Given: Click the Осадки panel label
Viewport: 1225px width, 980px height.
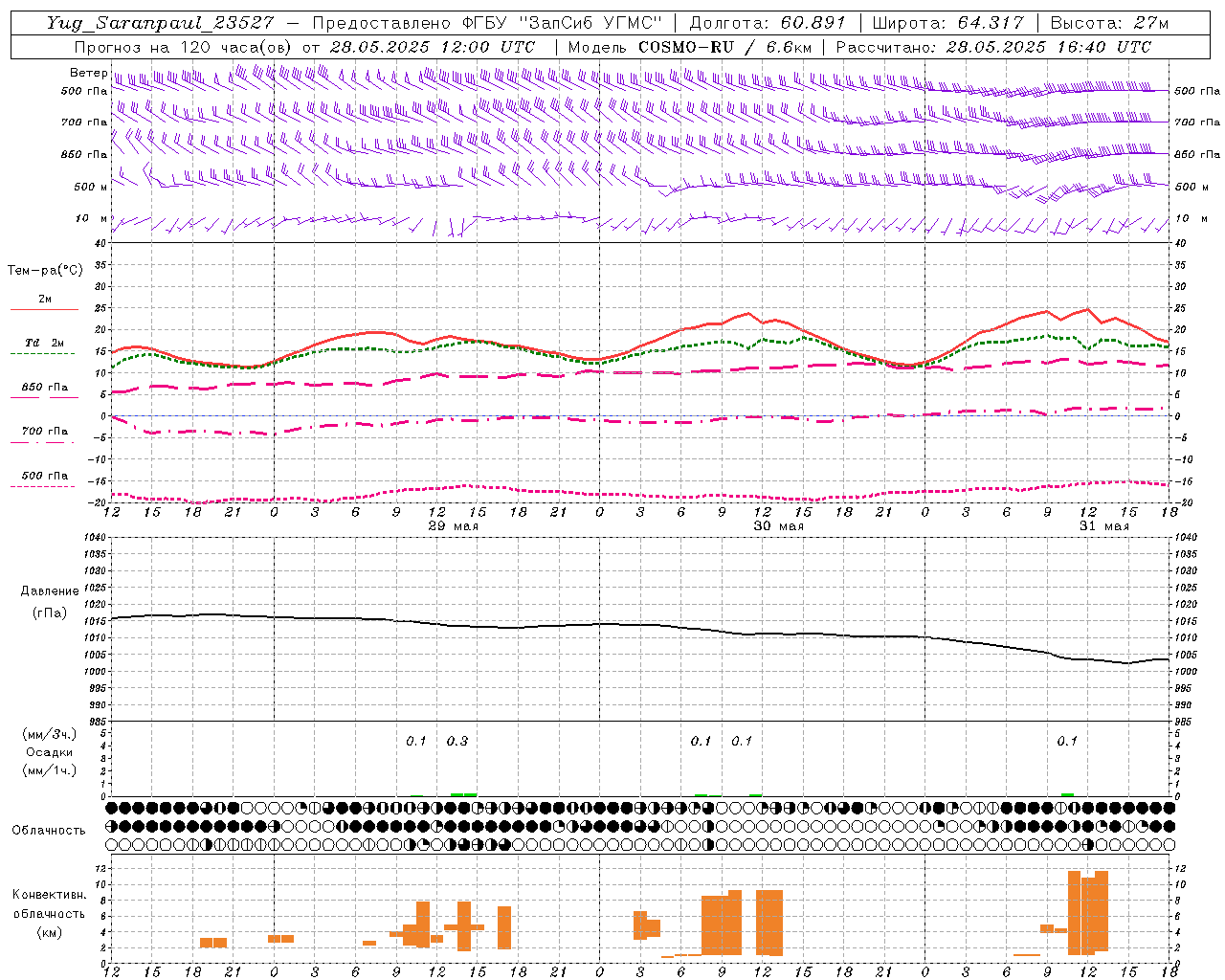Looking at the screenshot, I should click(x=50, y=752).
